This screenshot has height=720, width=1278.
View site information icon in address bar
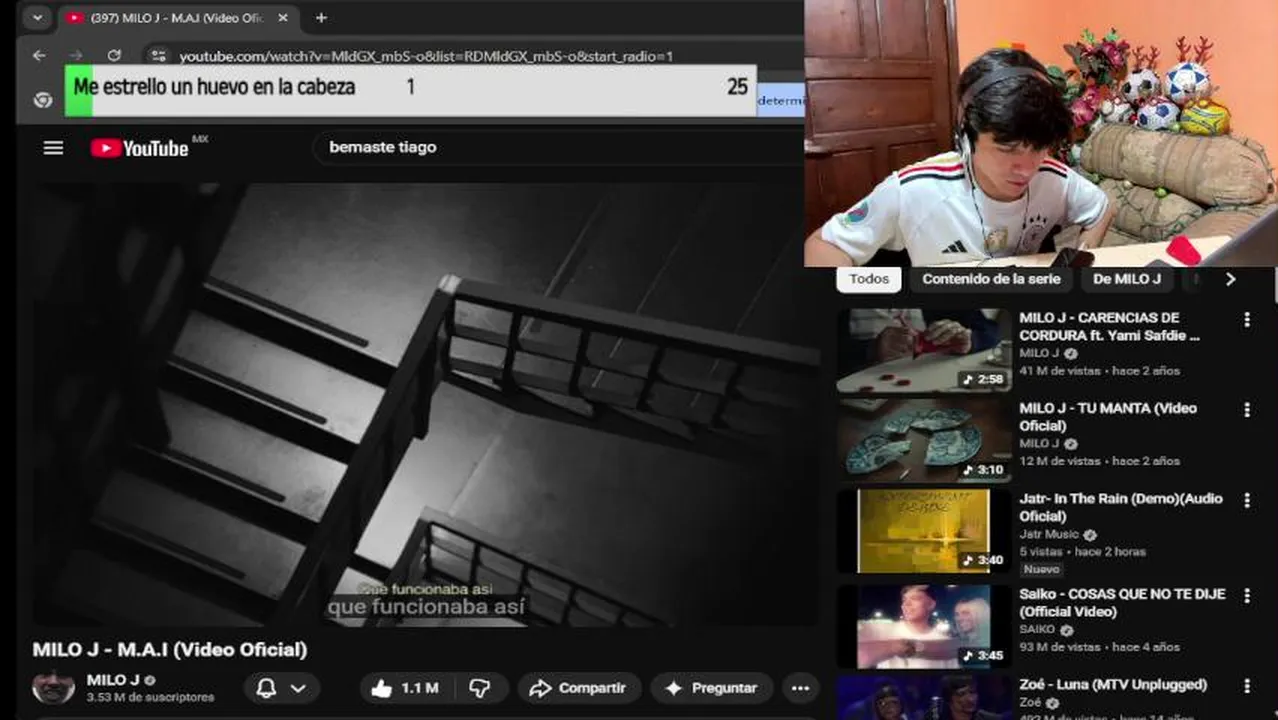[157, 56]
